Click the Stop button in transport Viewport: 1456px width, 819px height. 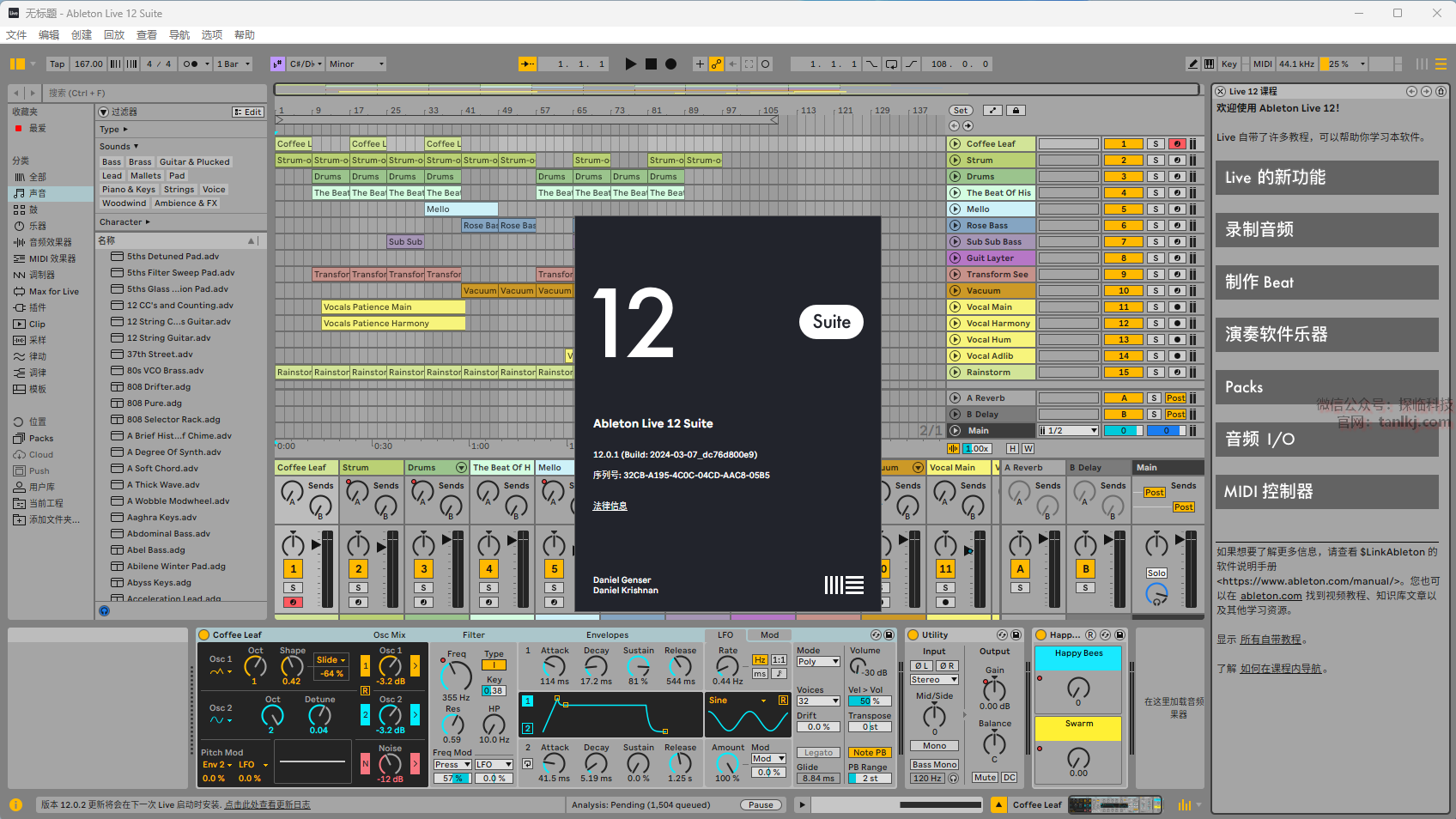tap(651, 64)
